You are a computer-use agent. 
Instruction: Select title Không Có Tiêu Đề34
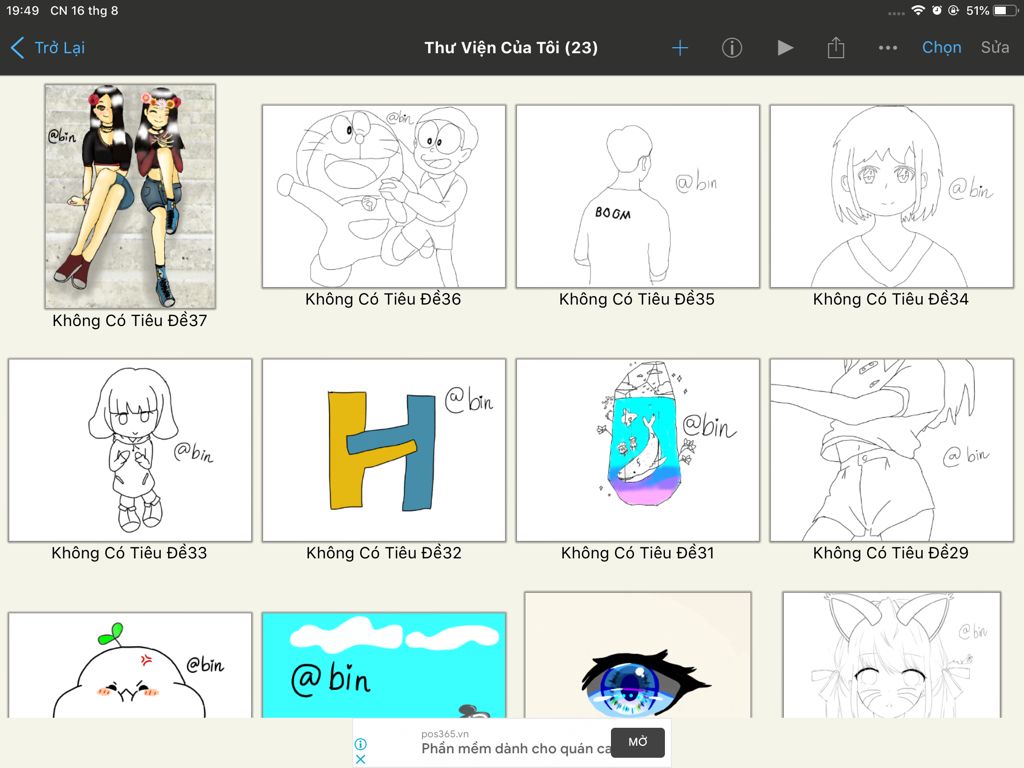[x=891, y=299]
